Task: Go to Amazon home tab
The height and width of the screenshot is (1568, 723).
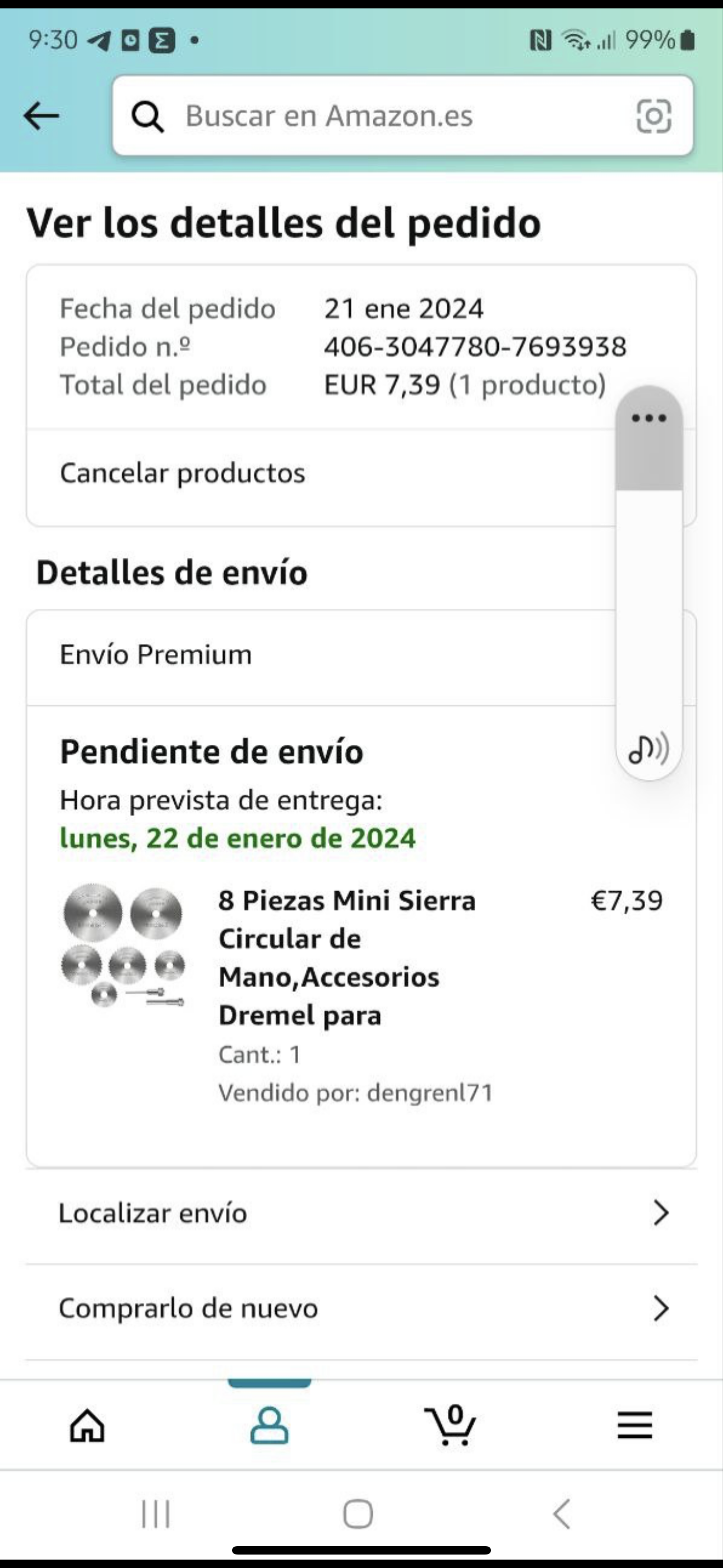Action: [87, 1426]
